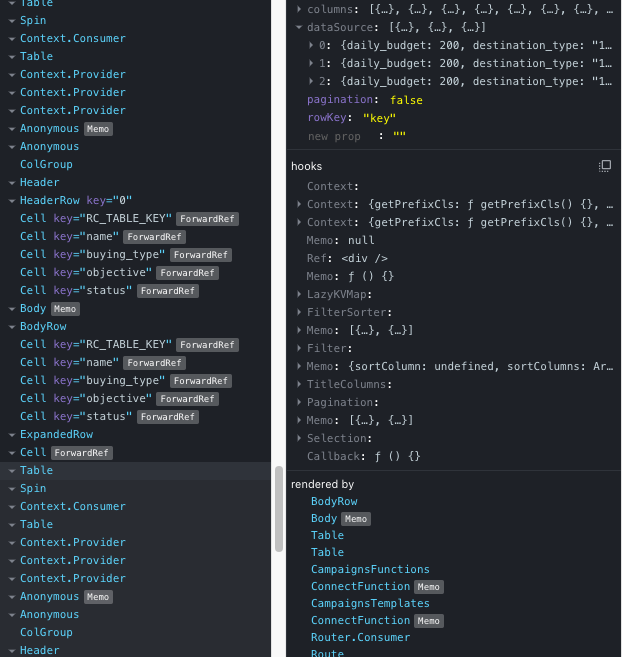The height and width of the screenshot is (657, 622).
Task: Collapse the BodyRow tree arrow
Action: [12, 326]
